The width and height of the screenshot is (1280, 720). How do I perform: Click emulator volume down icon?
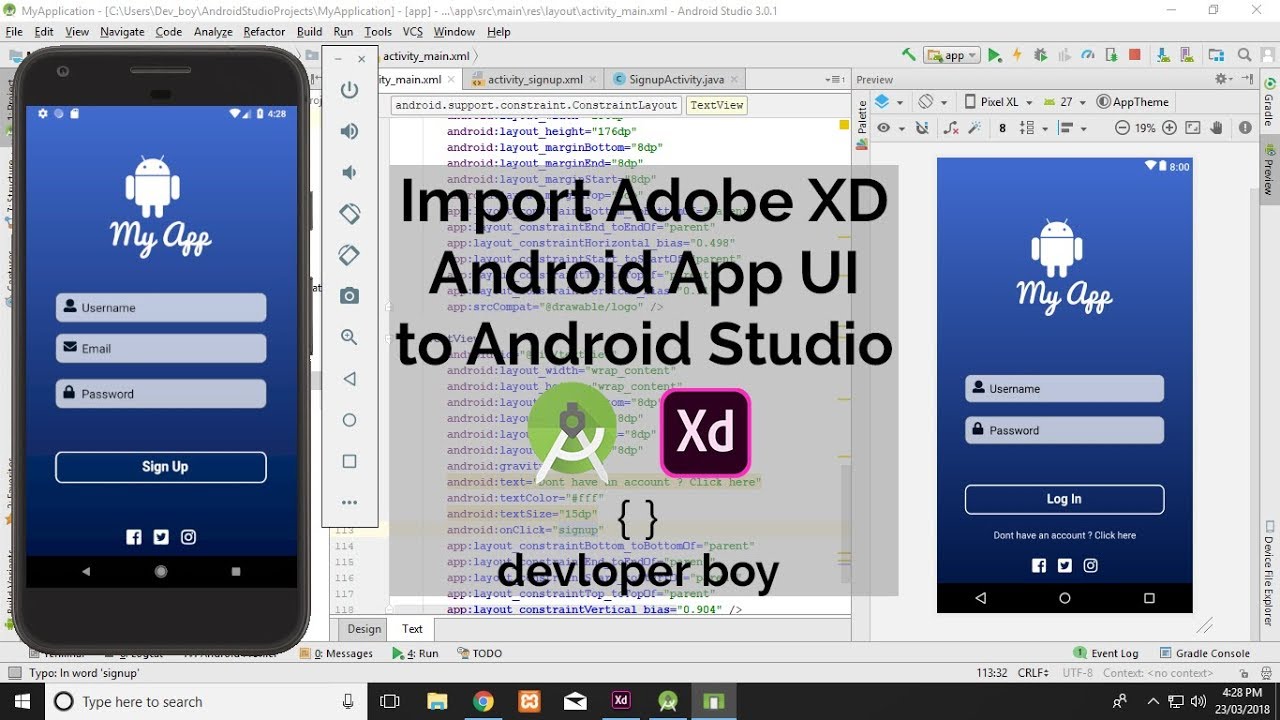tap(349, 173)
